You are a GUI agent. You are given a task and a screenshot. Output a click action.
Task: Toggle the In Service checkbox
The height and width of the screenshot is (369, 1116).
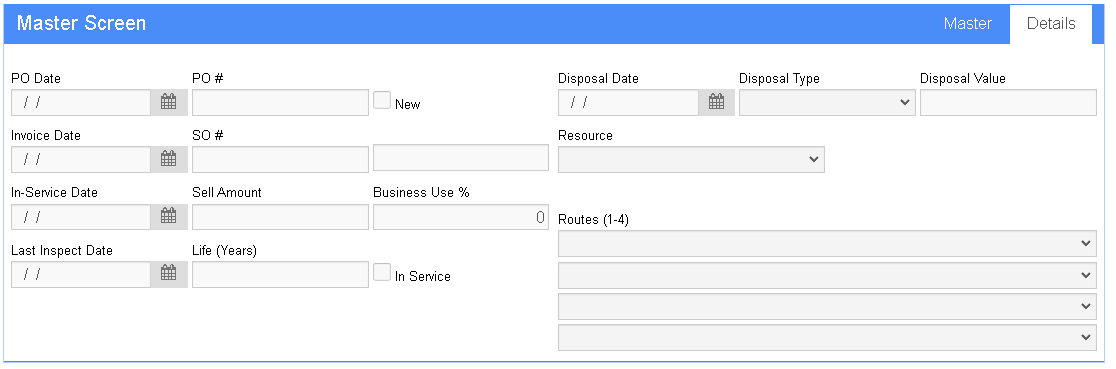[x=382, y=272]
